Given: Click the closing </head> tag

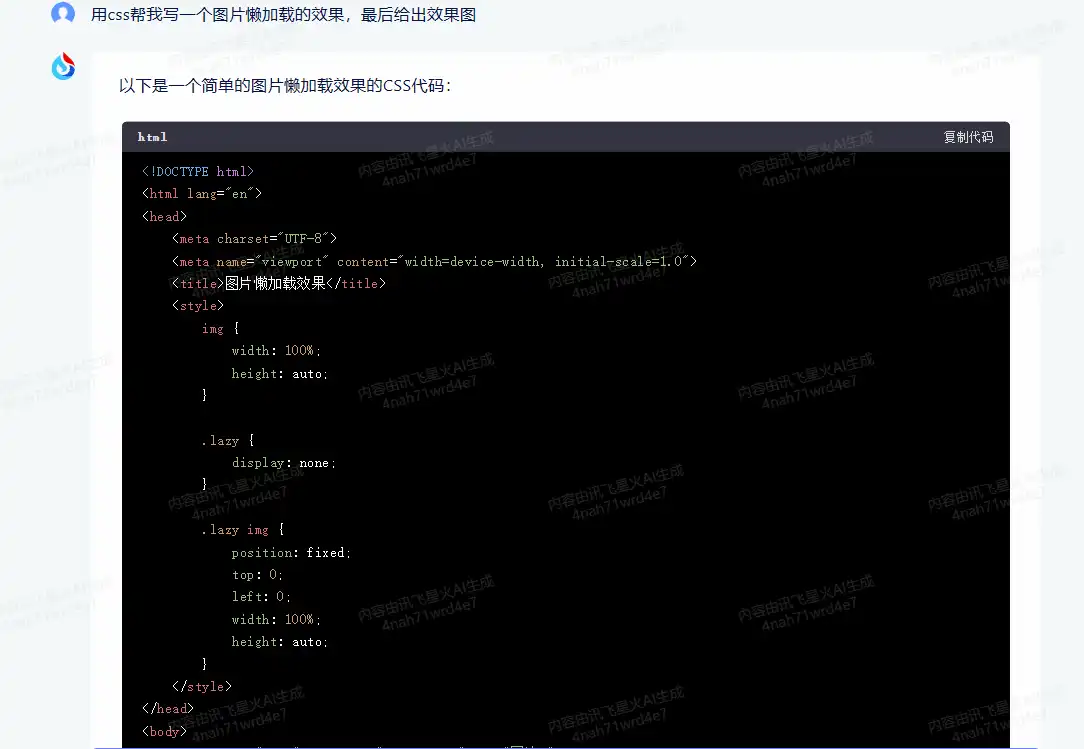Looking at the screenshot, I should tap(168, 709).
